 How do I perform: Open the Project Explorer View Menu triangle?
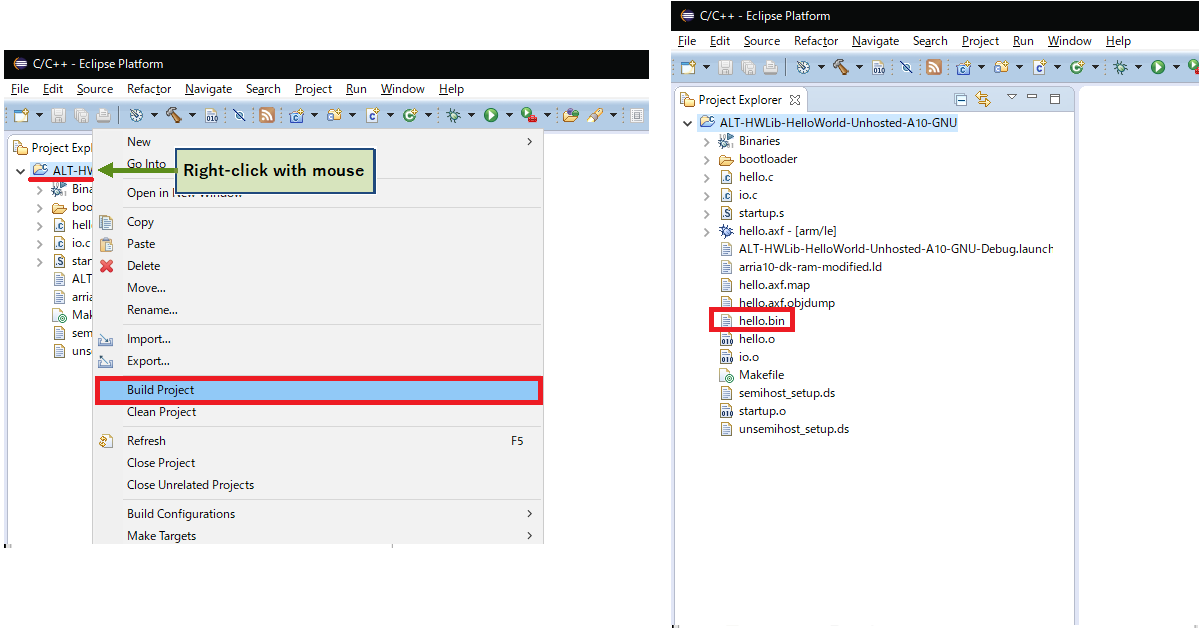(x=1011, y=98)
